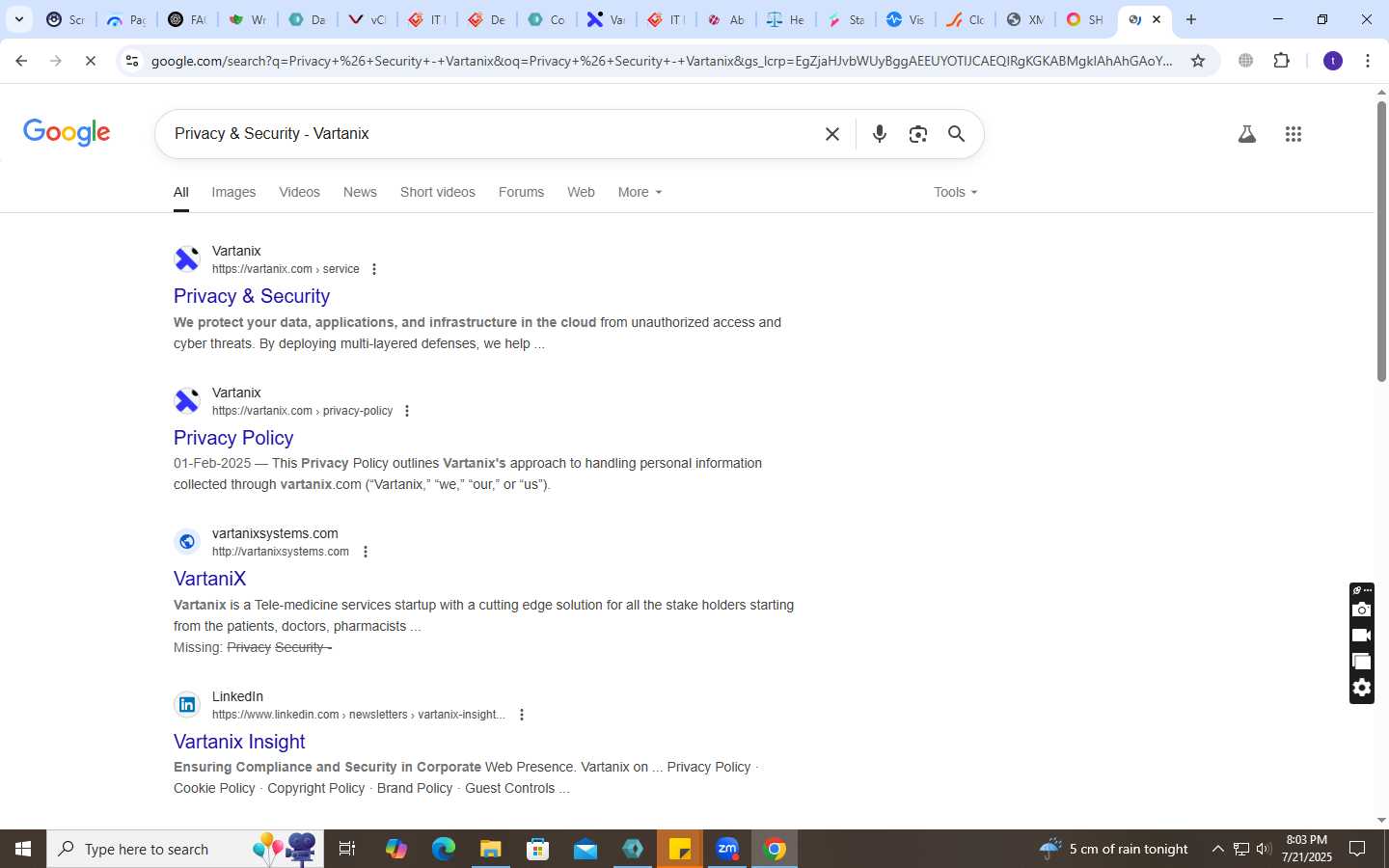Switch to the Short videos tab
The width and height of the screenshot is (1389, 868).
(x=438, y=192)
